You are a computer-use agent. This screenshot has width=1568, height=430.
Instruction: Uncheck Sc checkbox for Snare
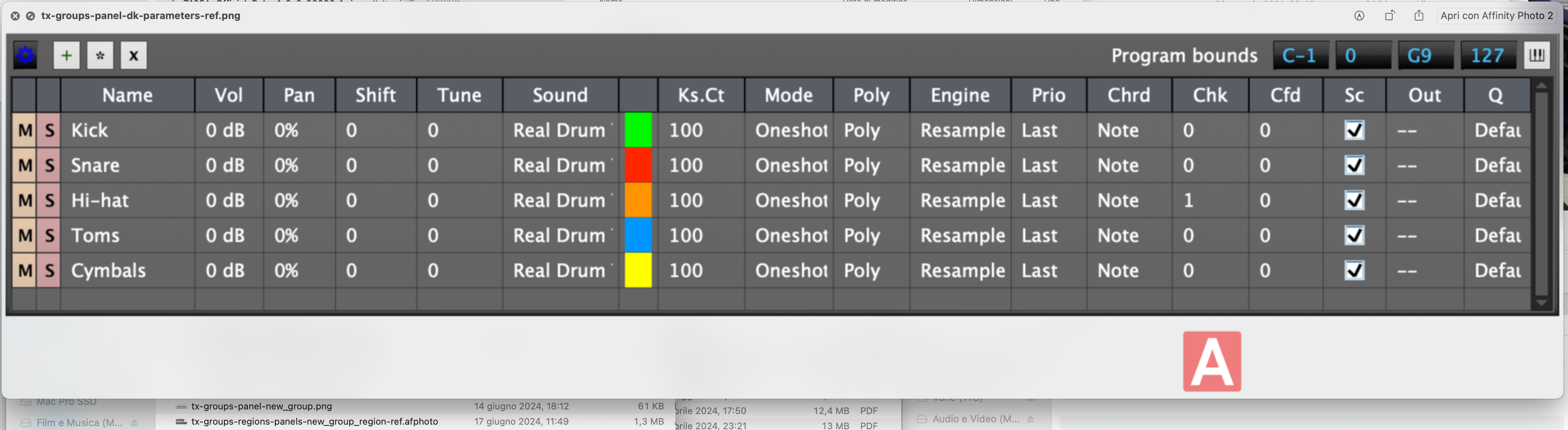click(1354, 165)
